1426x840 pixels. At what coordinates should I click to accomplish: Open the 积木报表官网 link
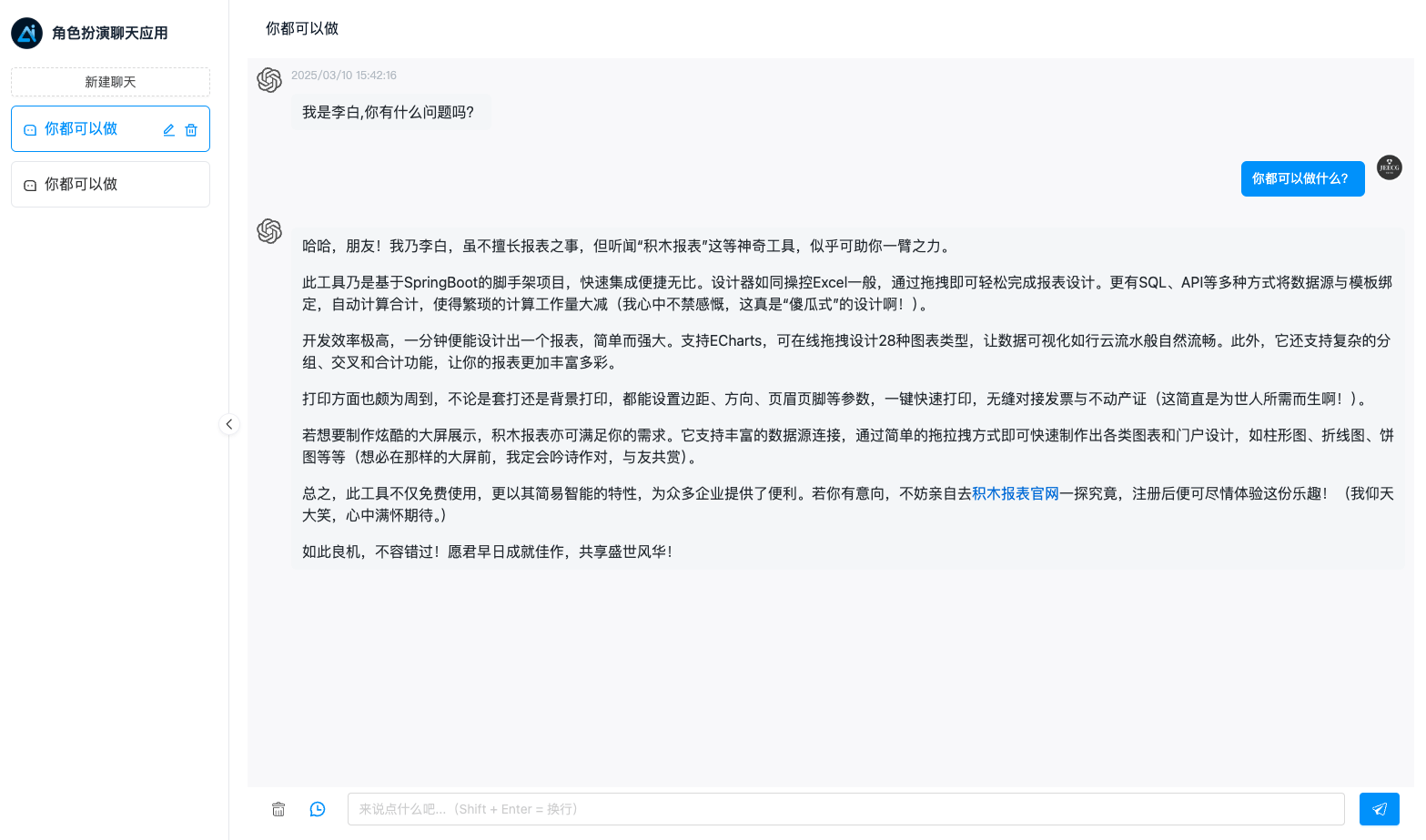point(1016,493)
